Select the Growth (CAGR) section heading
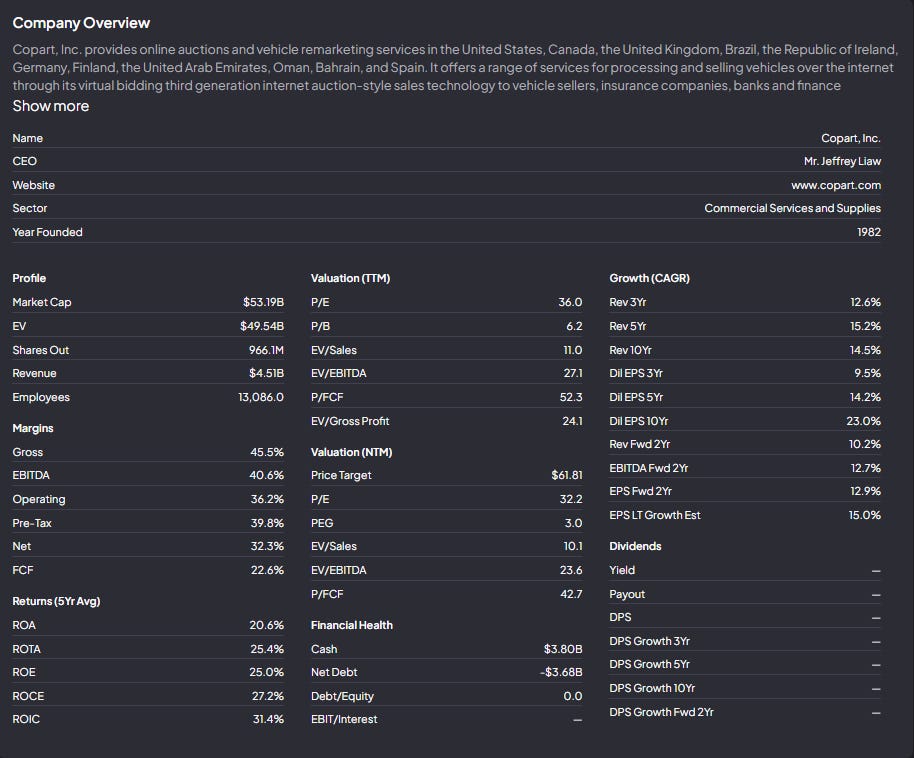 (649, 278)
